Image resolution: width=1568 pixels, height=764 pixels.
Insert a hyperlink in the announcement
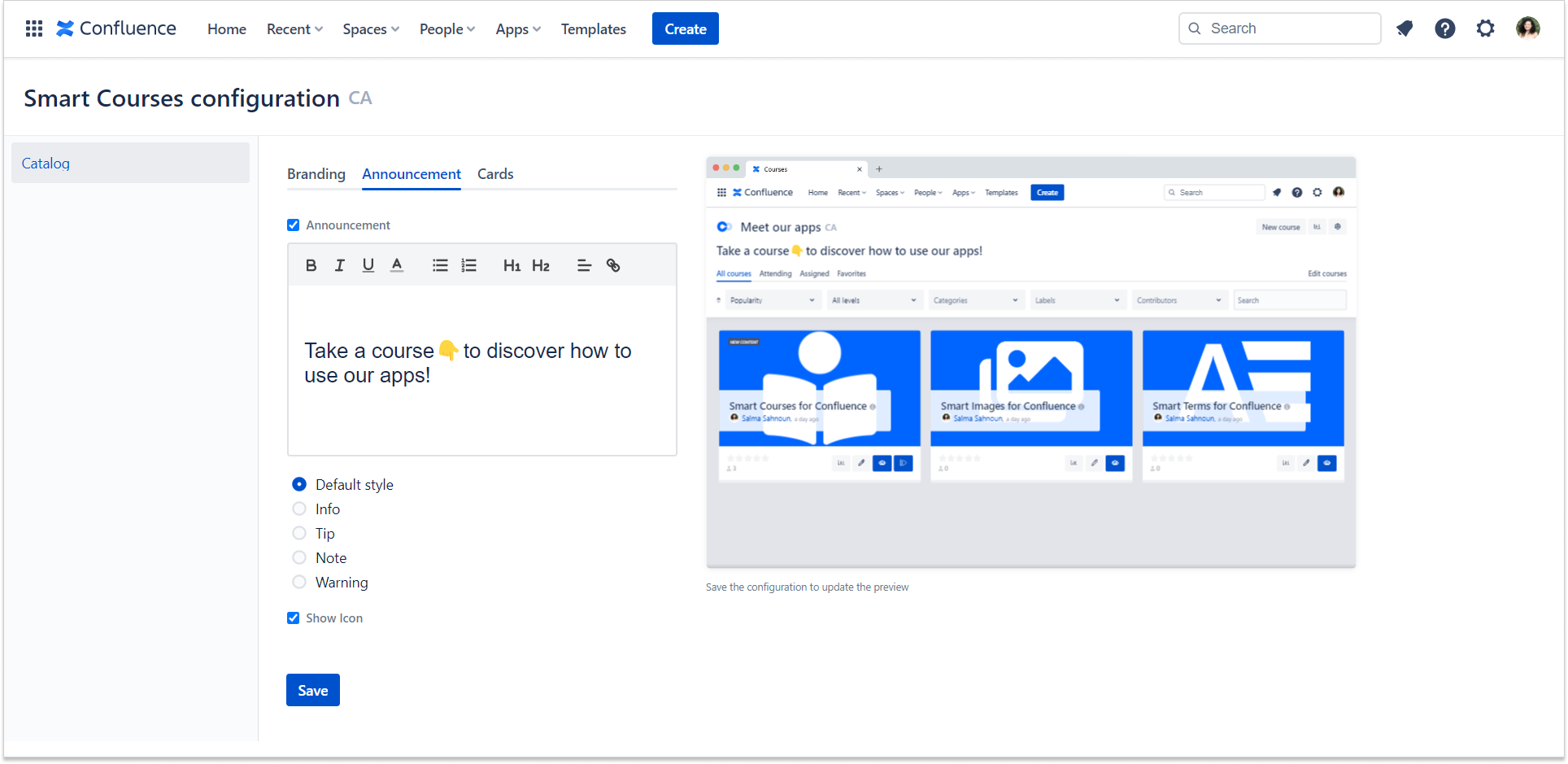(x=613, y=265)
